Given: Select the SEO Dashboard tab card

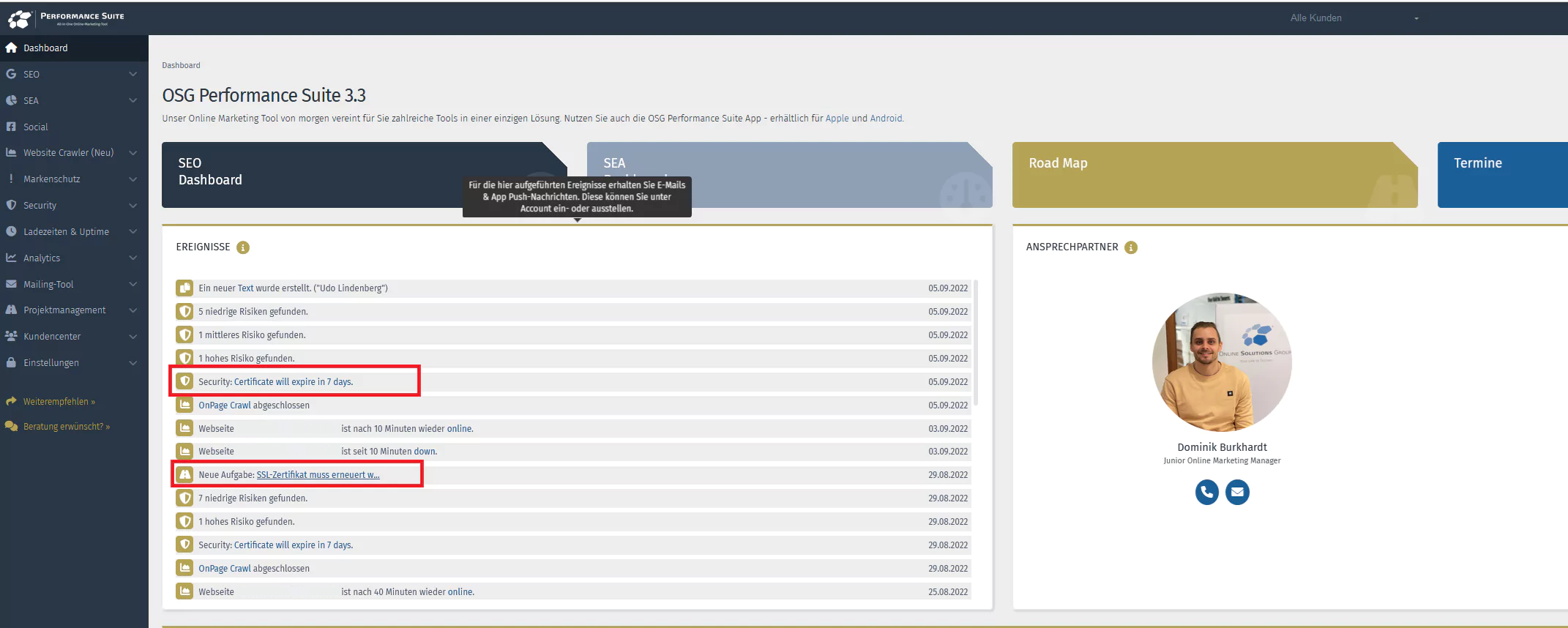Looking at the screenshot, I should (364, 175).
